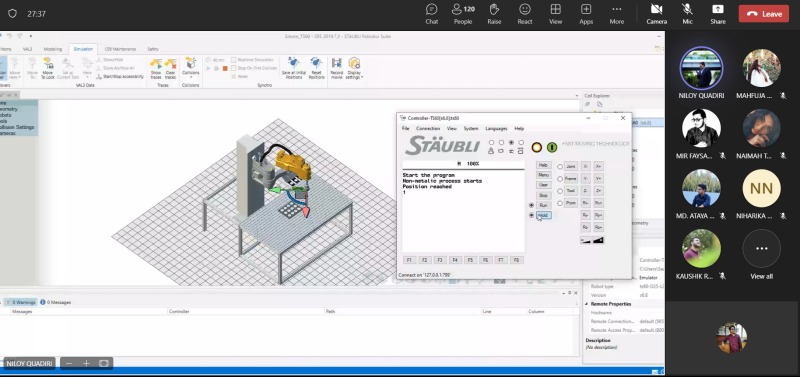Switch to the Modeling ribbon tab
Viewport: 800px width, 377px height.
53,49
